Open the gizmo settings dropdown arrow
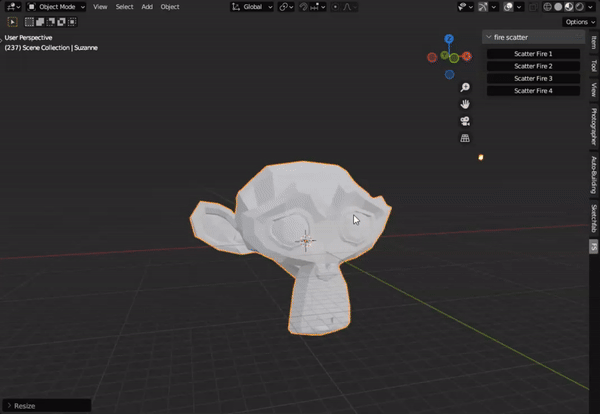This screenshot has width=600, height=414. [494, 7]
